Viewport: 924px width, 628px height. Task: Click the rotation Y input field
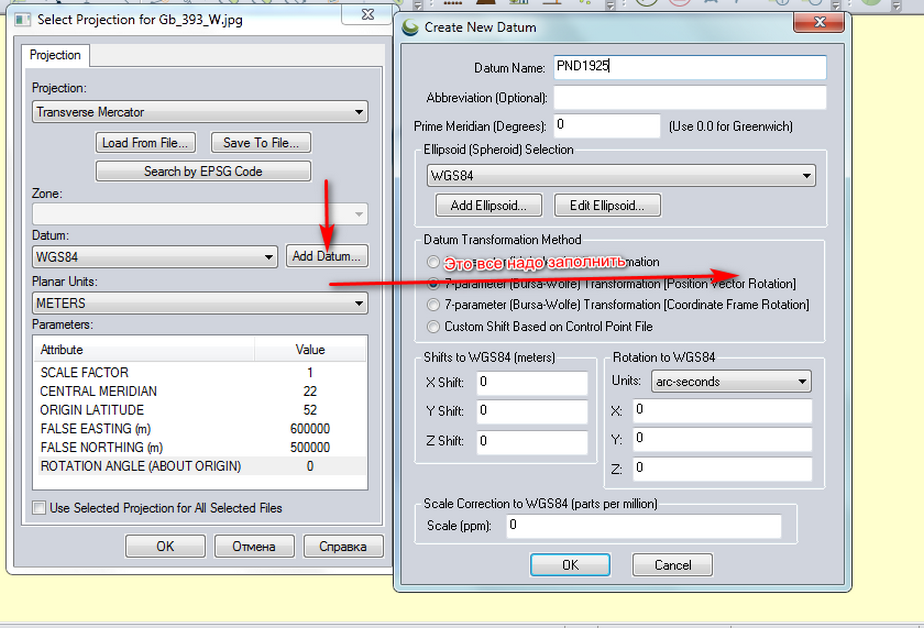click(x=722, y=439)
